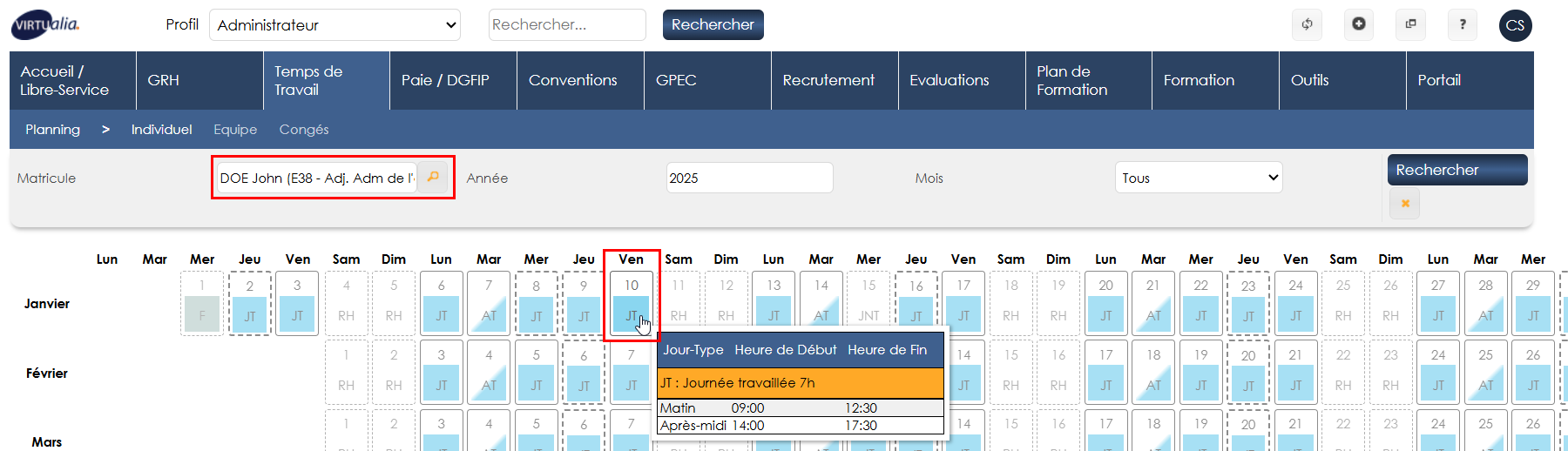Click the Année field containing 2025
Viewport: 1568px width, 451px height.
[749, 178]
